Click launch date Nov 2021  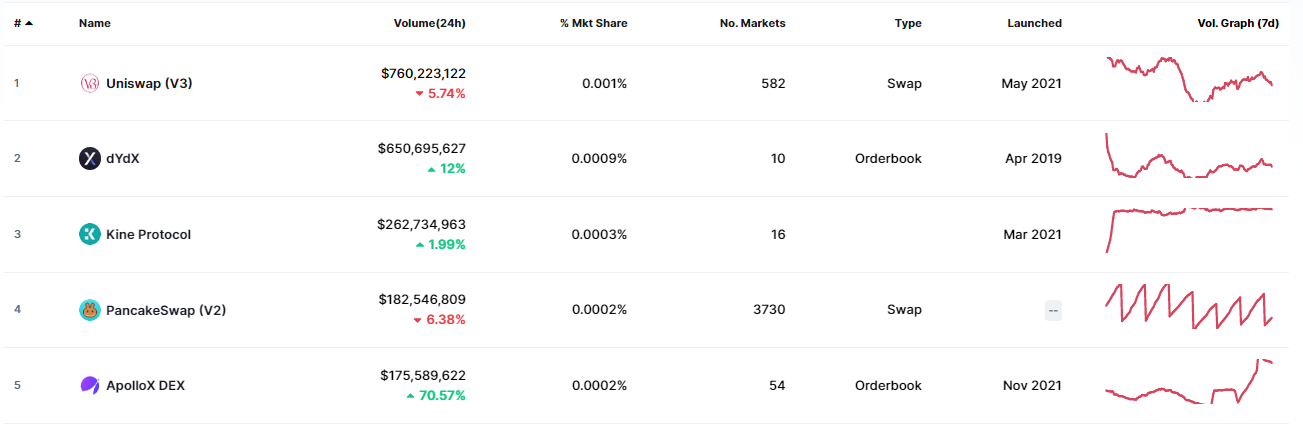point(1033,385)
